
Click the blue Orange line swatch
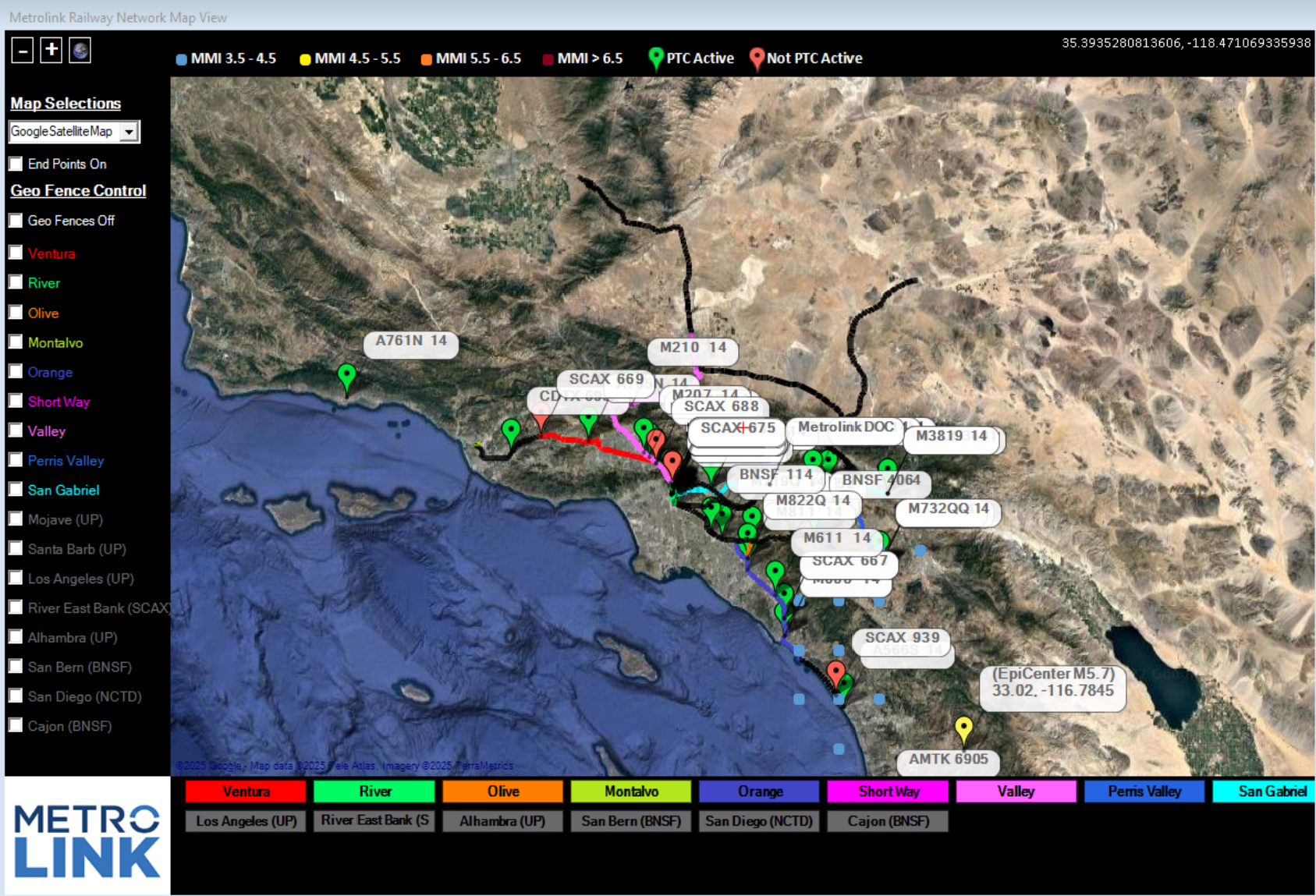coord(759,792)
